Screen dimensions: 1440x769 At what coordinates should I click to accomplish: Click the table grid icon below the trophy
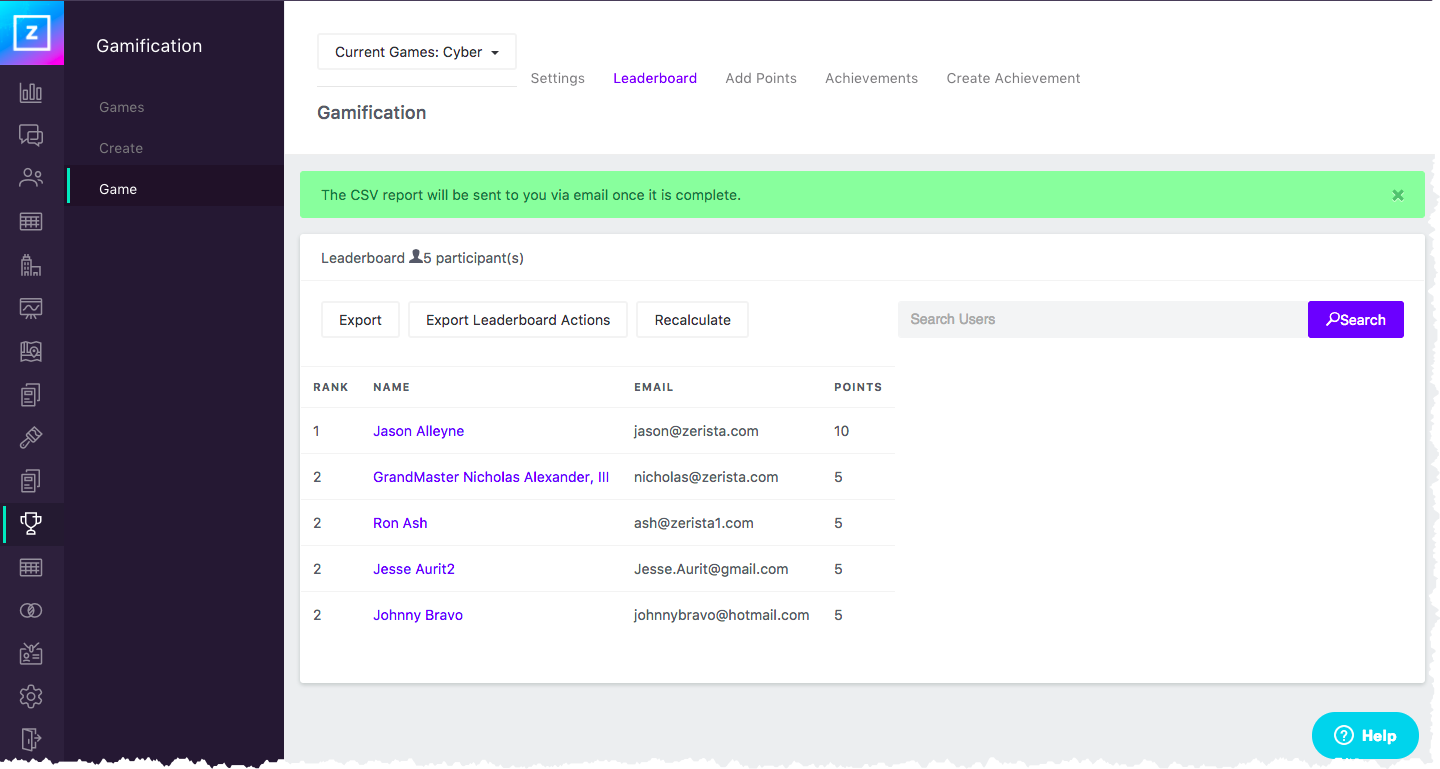[x=31, y=567]
